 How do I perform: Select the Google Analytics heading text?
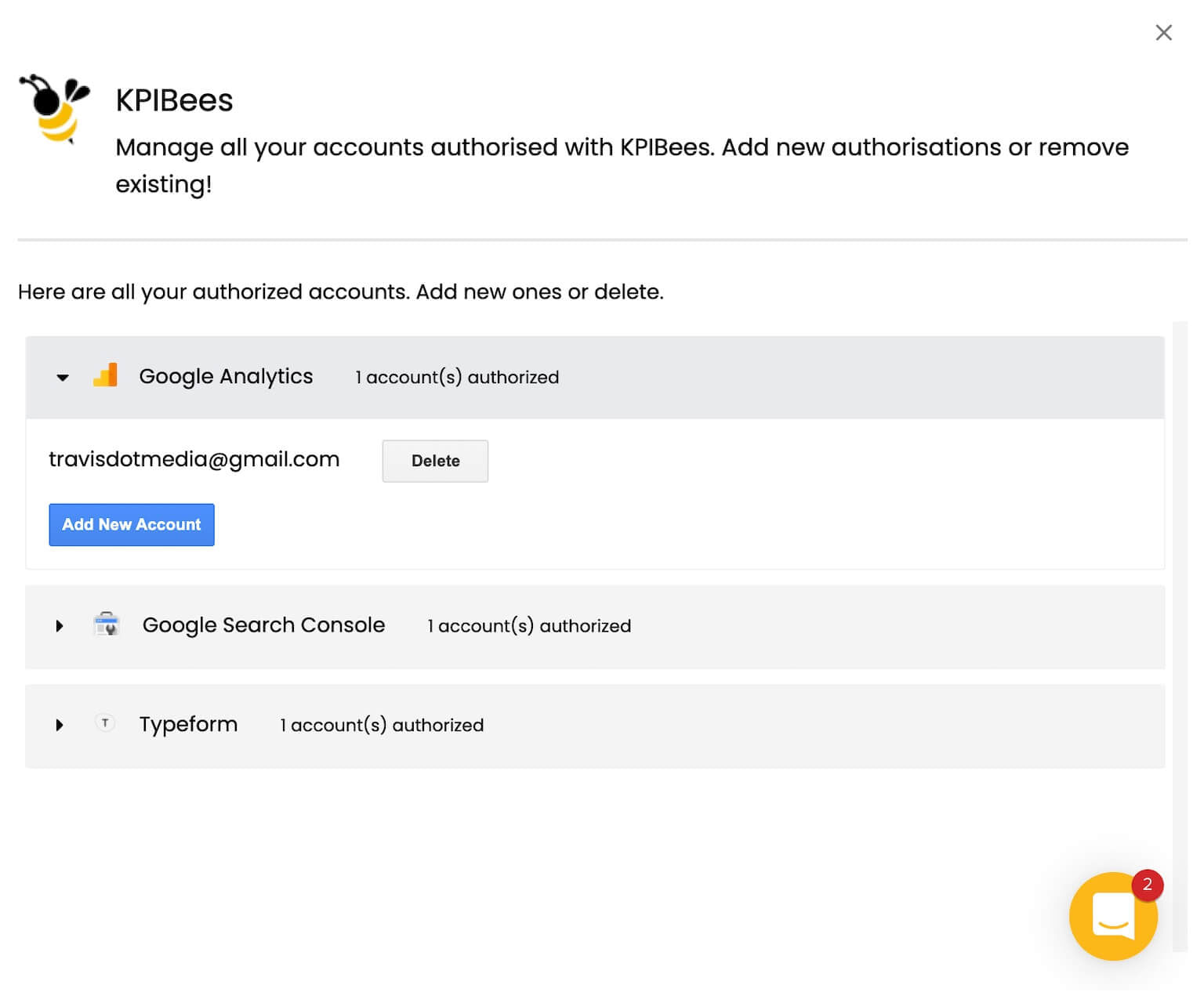tap(226, 377)
